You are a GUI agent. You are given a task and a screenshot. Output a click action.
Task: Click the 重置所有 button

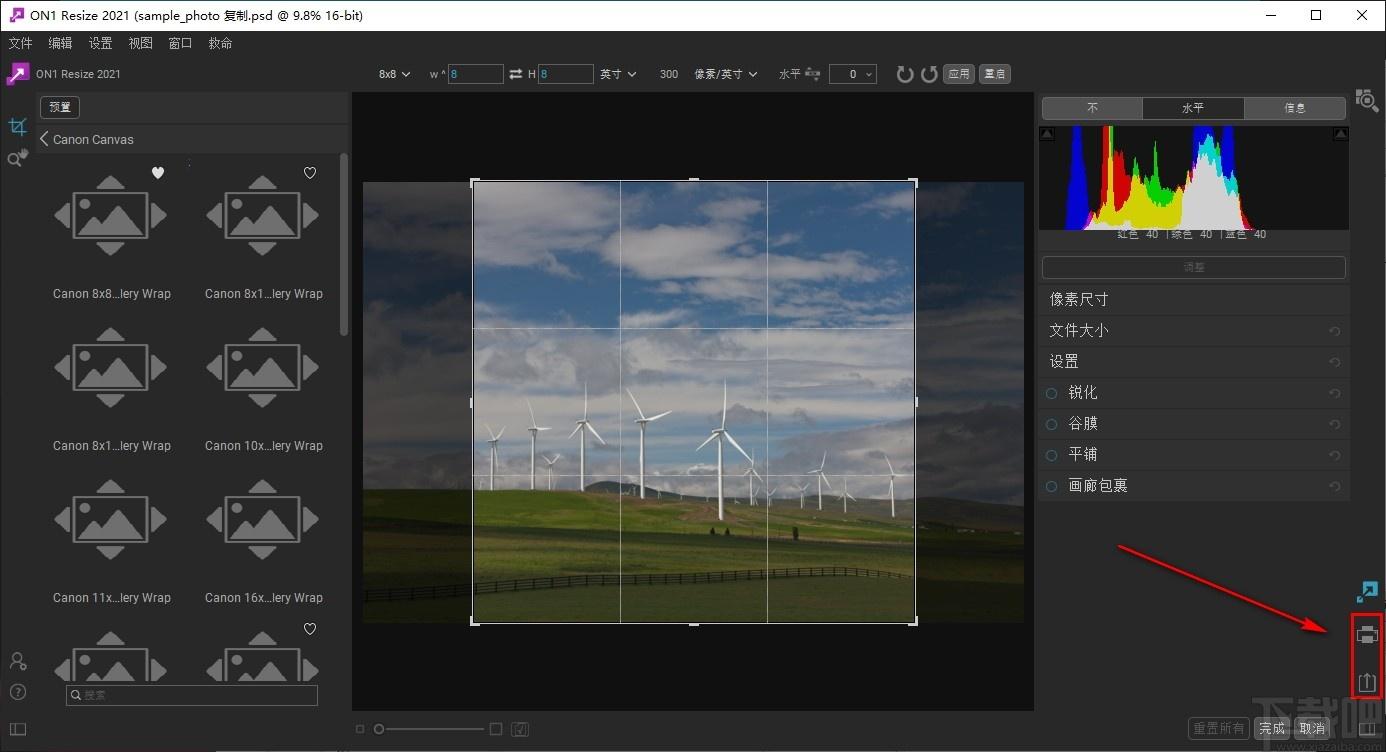[x=1219, y=728]
